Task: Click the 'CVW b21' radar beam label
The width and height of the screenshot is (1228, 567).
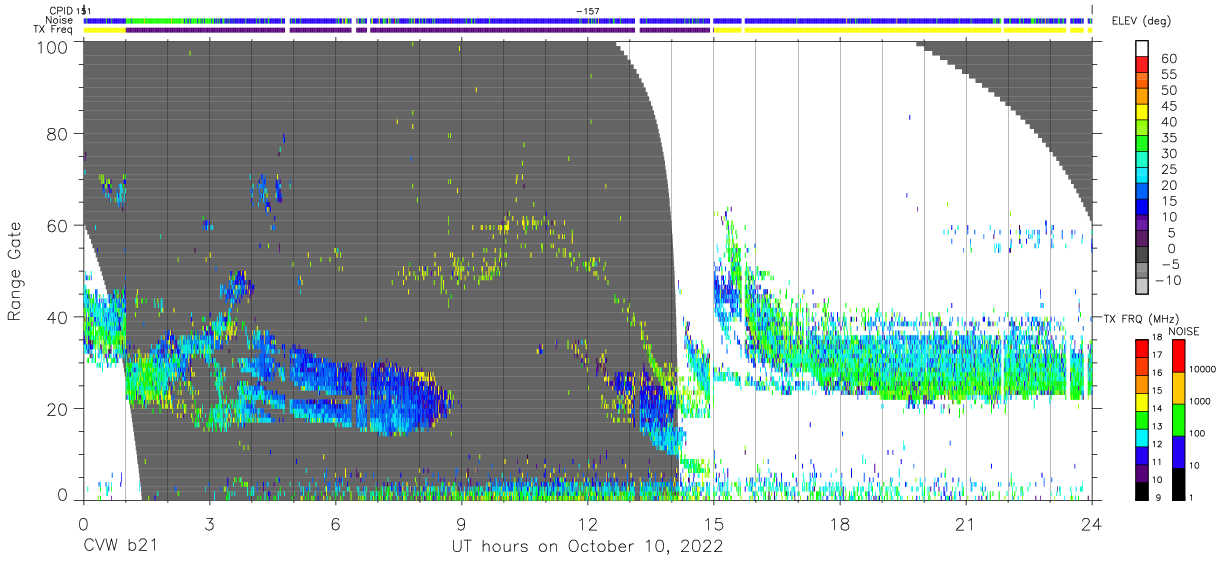Action: [x=119, y=547]
